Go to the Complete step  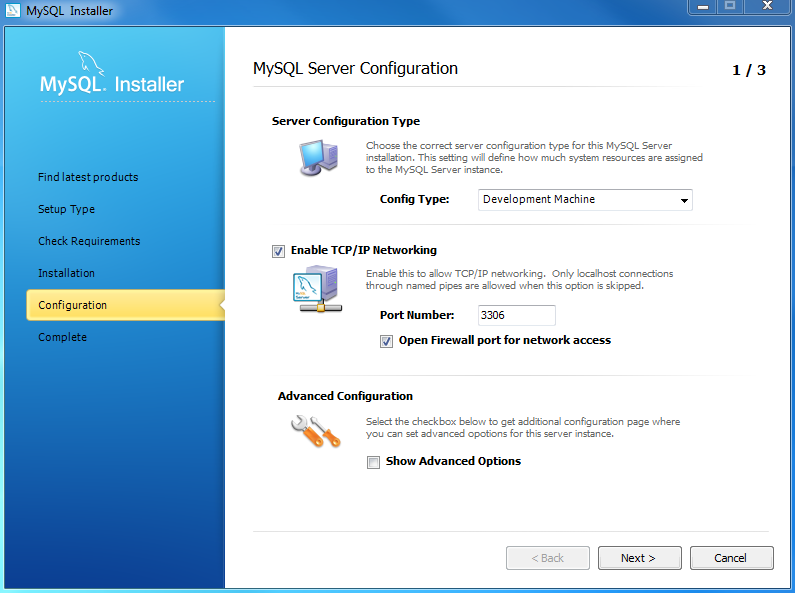click(62, 337)
